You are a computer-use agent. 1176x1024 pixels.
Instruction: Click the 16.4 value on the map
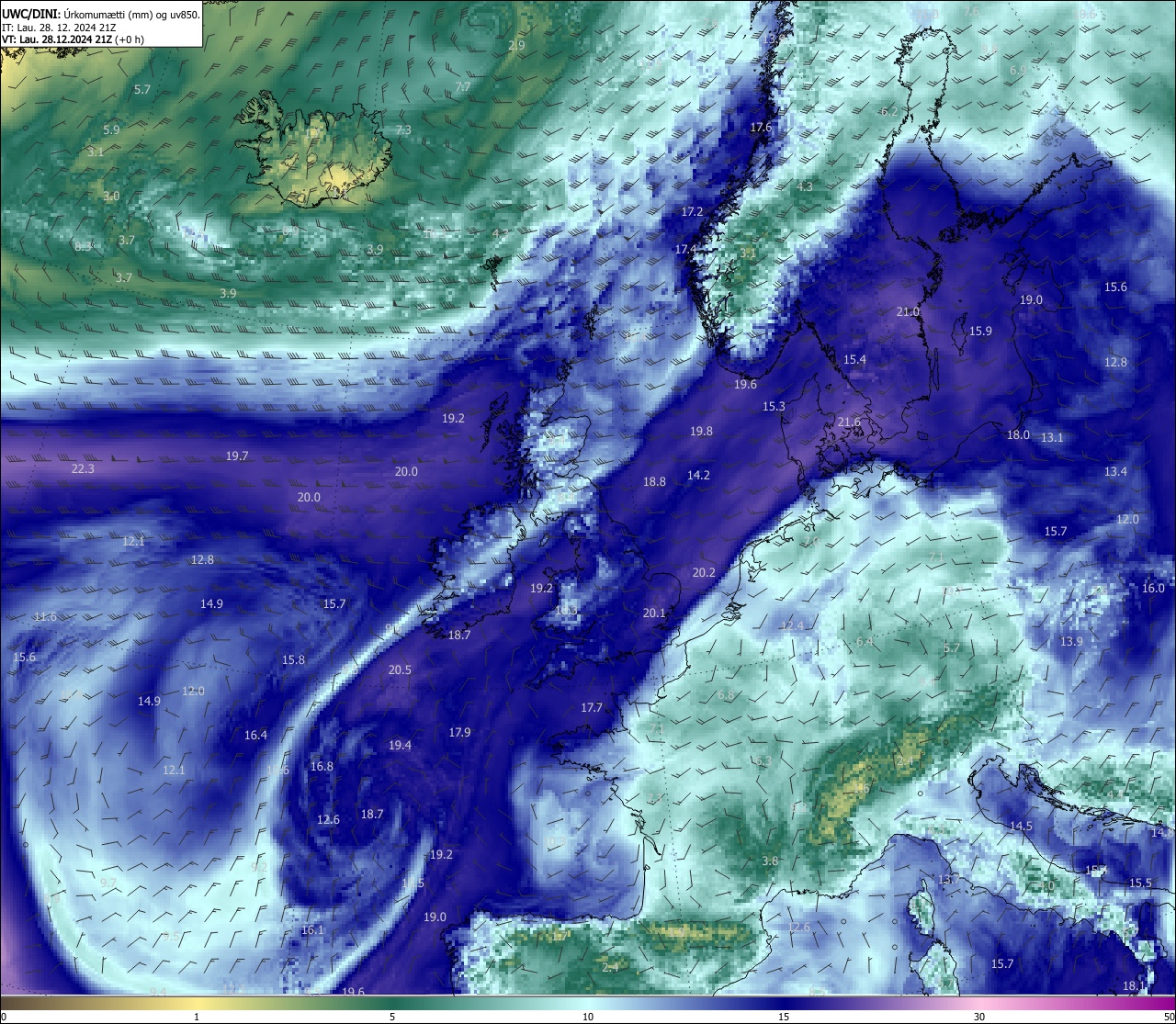tap(255, 736)
